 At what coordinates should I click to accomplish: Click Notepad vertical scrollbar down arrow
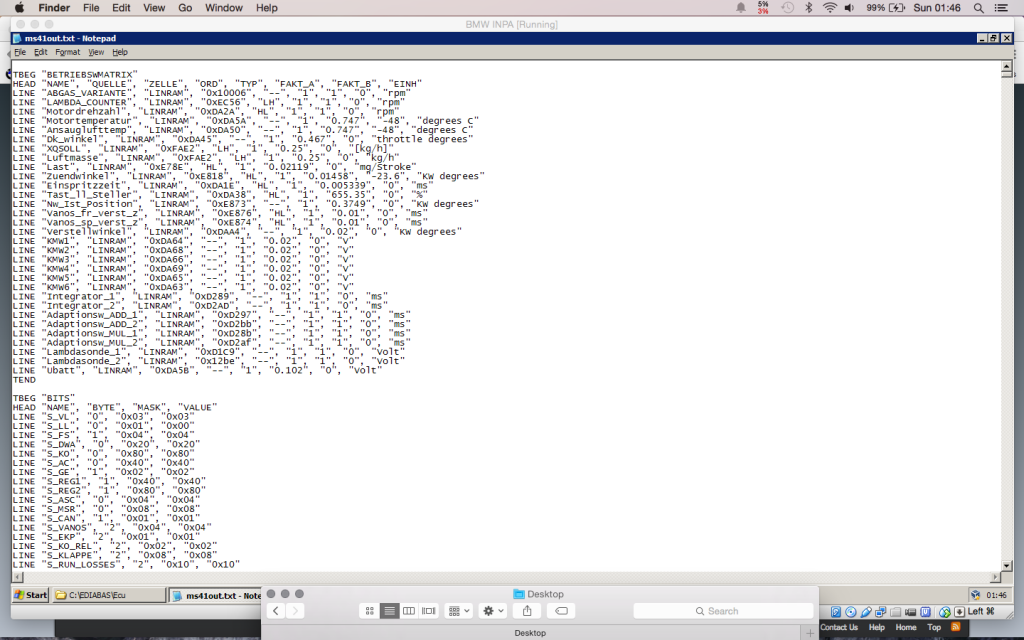coord(1005,564)
